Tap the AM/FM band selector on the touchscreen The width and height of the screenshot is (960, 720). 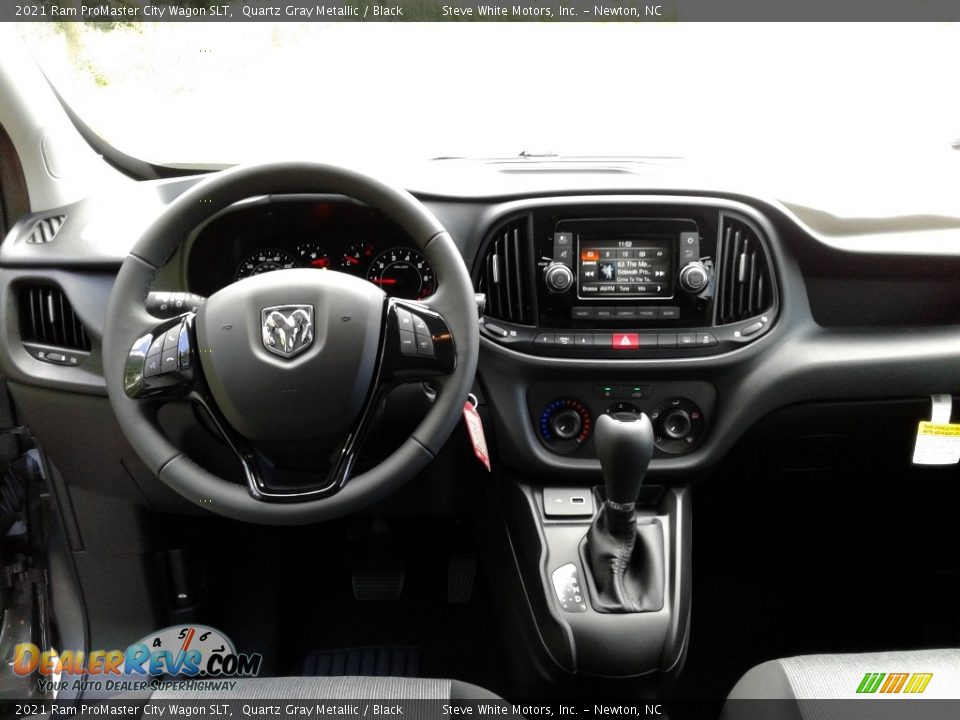tap(607, 288)
